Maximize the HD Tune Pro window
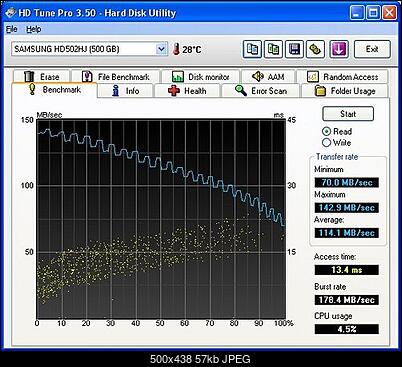402x367 pixels. coord(373,13)
